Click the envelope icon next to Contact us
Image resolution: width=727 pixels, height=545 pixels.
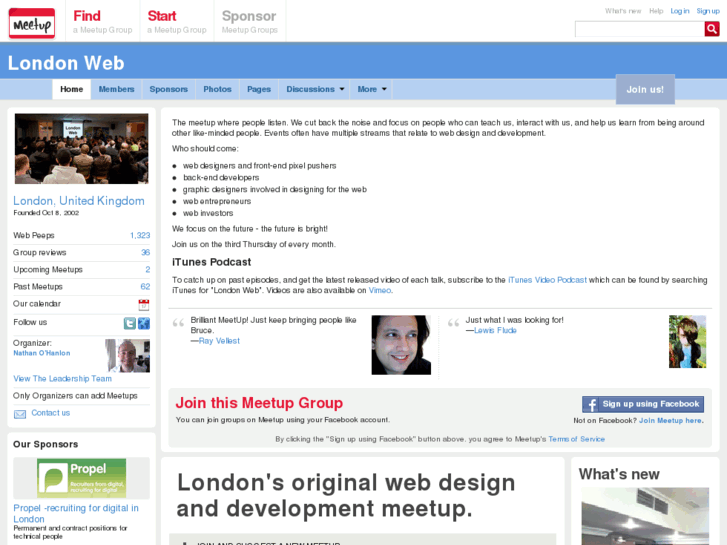pos(20,414)
